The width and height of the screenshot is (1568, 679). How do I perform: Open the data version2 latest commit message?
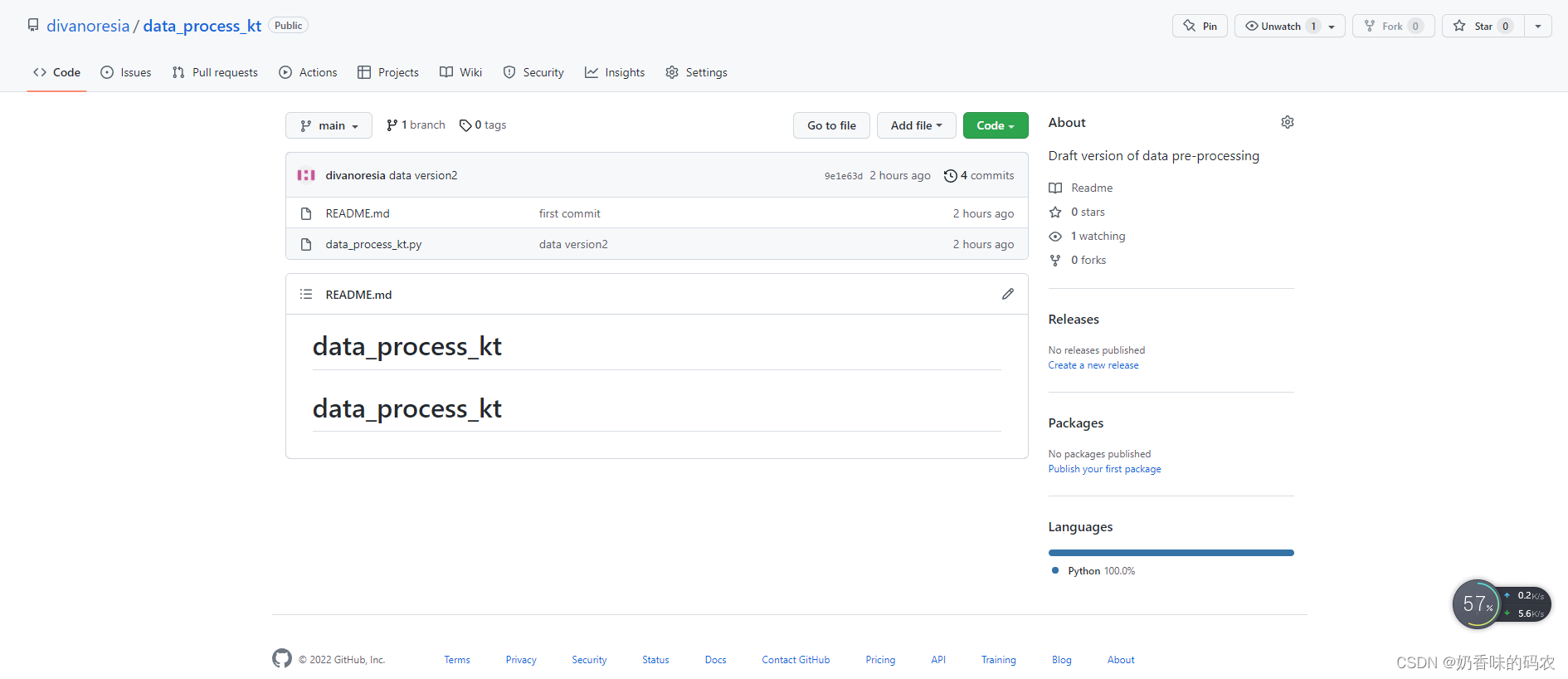pyautogui.click(x=423, y=175)
